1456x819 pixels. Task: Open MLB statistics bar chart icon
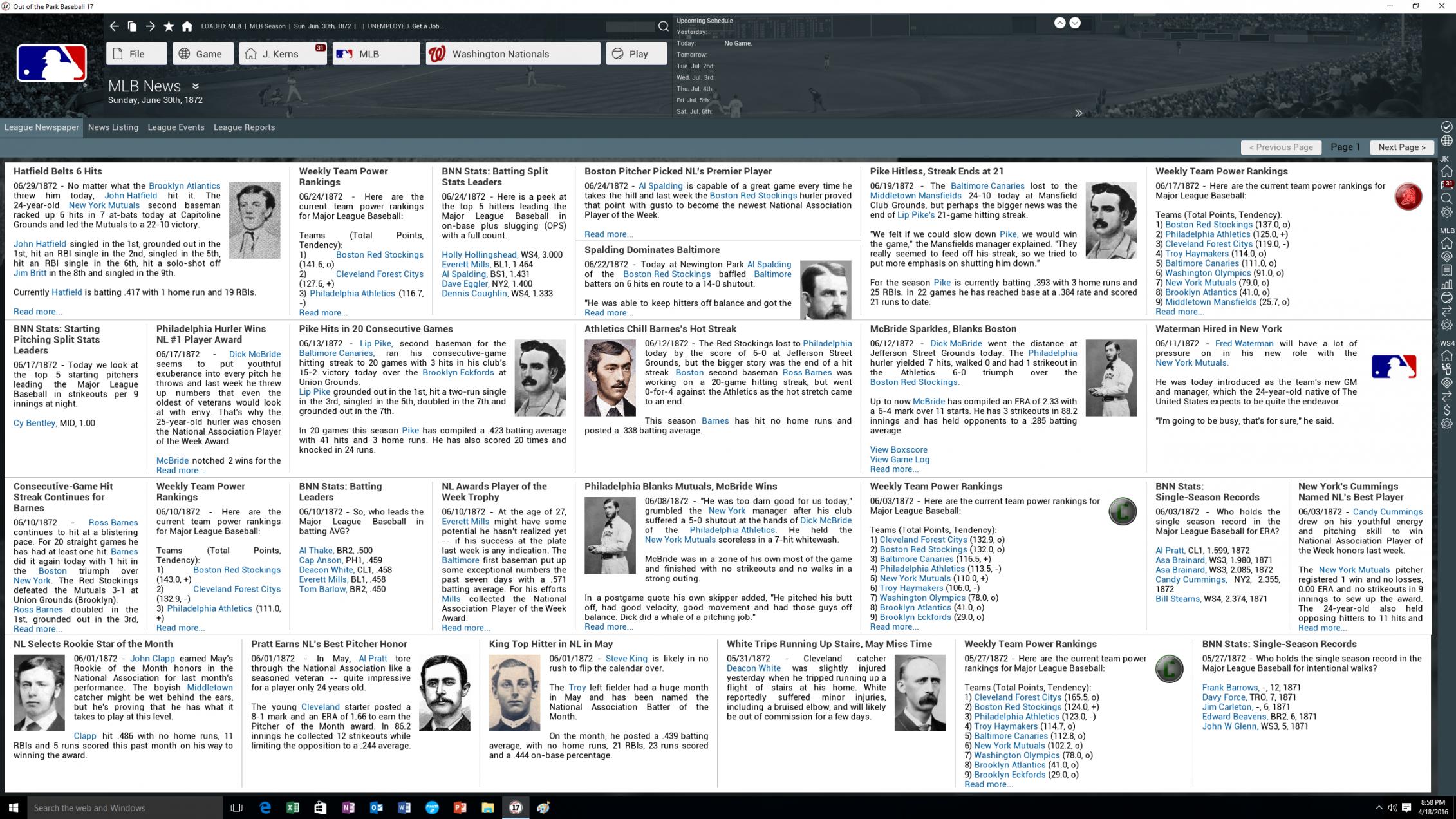1446,284
